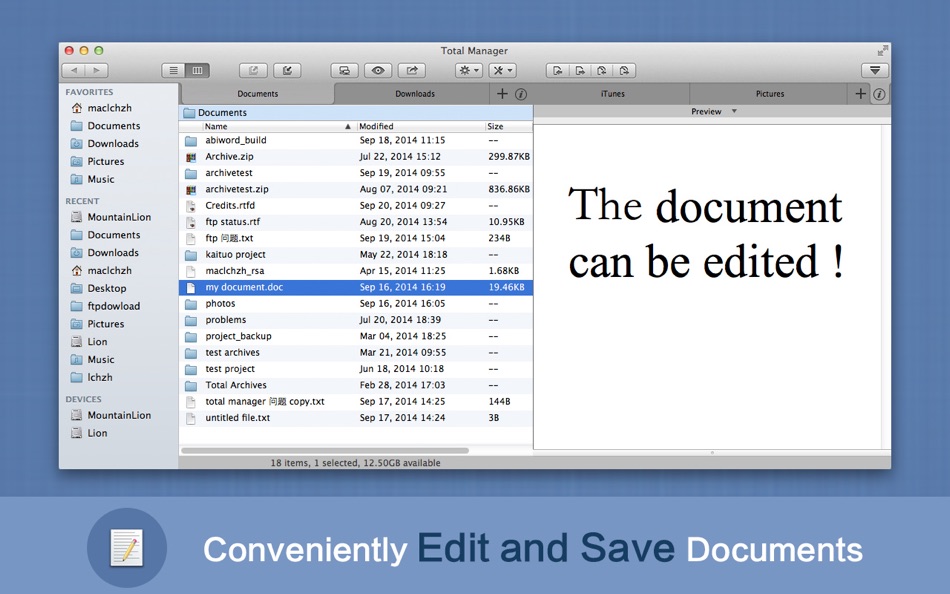
Task: Click into the document preview text
Action: [x=705, y=233]
